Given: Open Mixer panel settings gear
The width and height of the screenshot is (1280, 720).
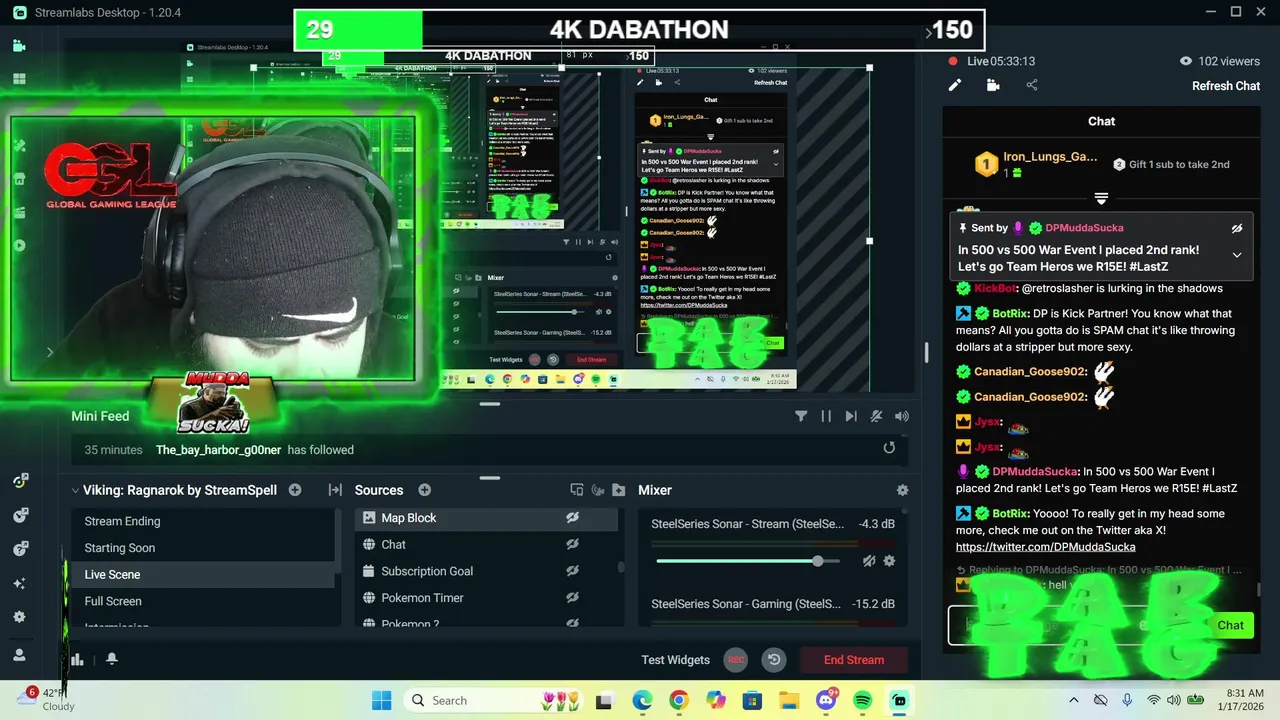Looking at the screenshot, I should click(x=902, y=490).
